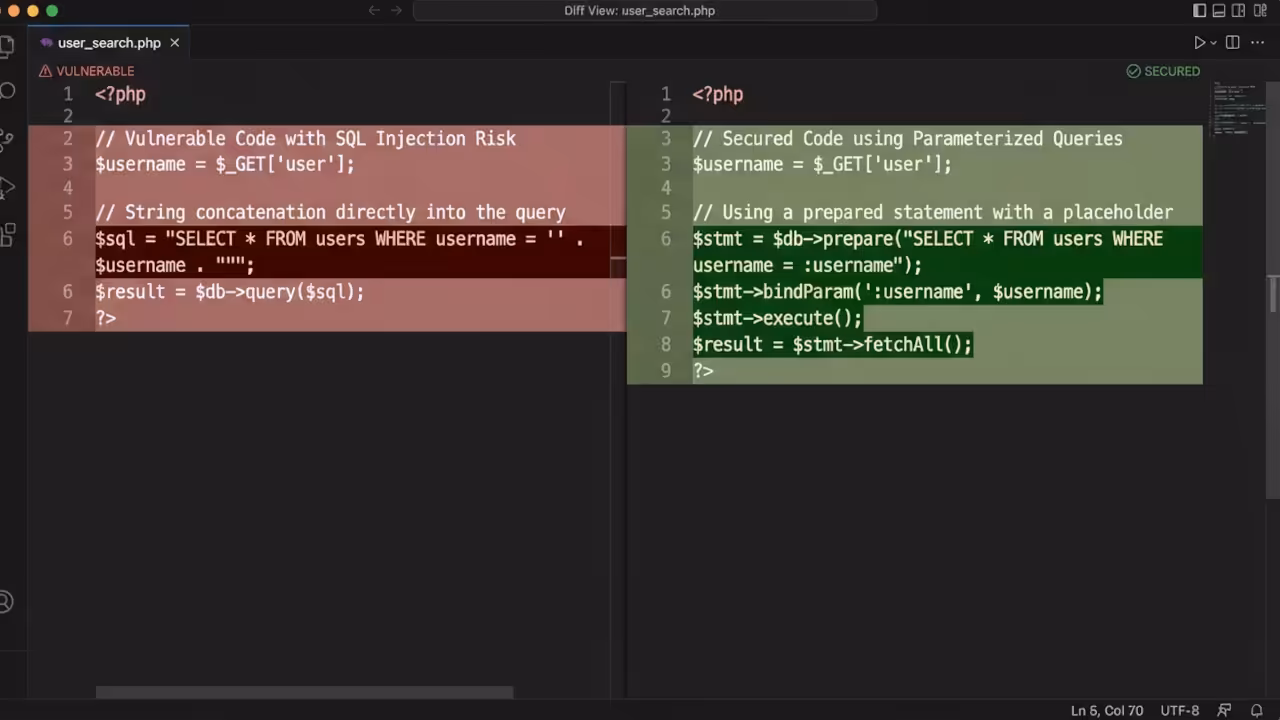Viewport: 1280px width, 720px height.
Task: Click '// String concatenation directly into the query' line
Action: [331, 212]
